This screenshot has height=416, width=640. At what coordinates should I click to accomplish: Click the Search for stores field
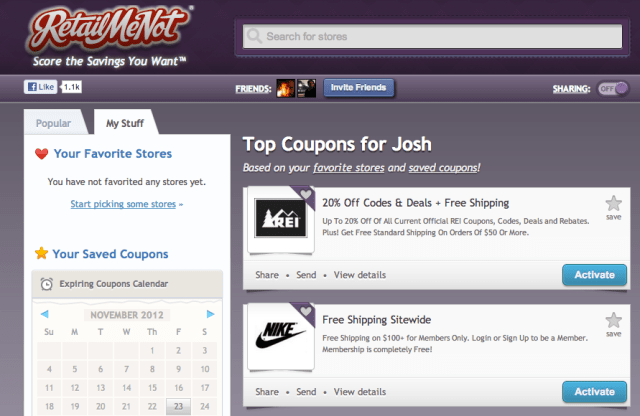click(x=432, y=36)
